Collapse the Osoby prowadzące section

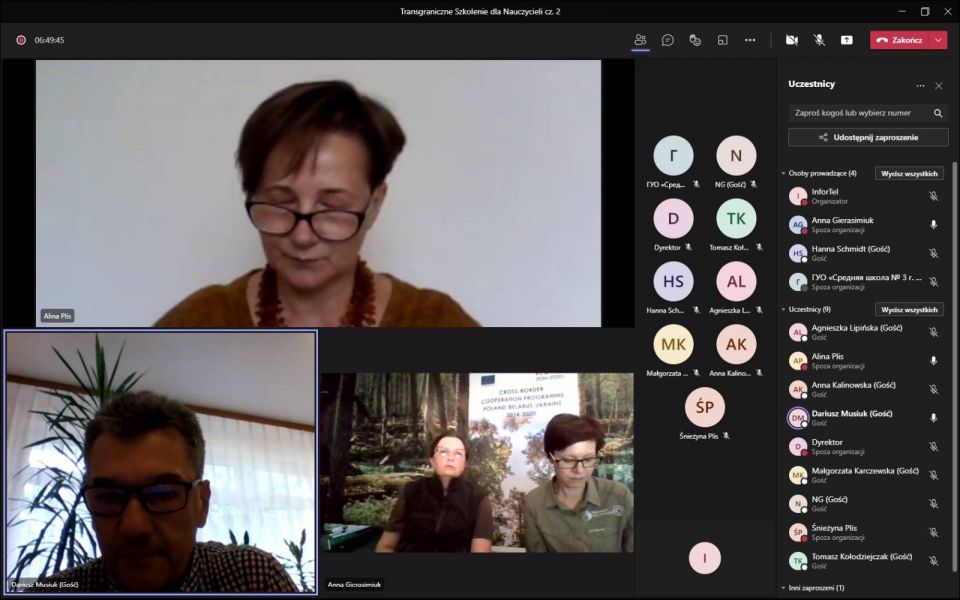(x=784, y=173)
